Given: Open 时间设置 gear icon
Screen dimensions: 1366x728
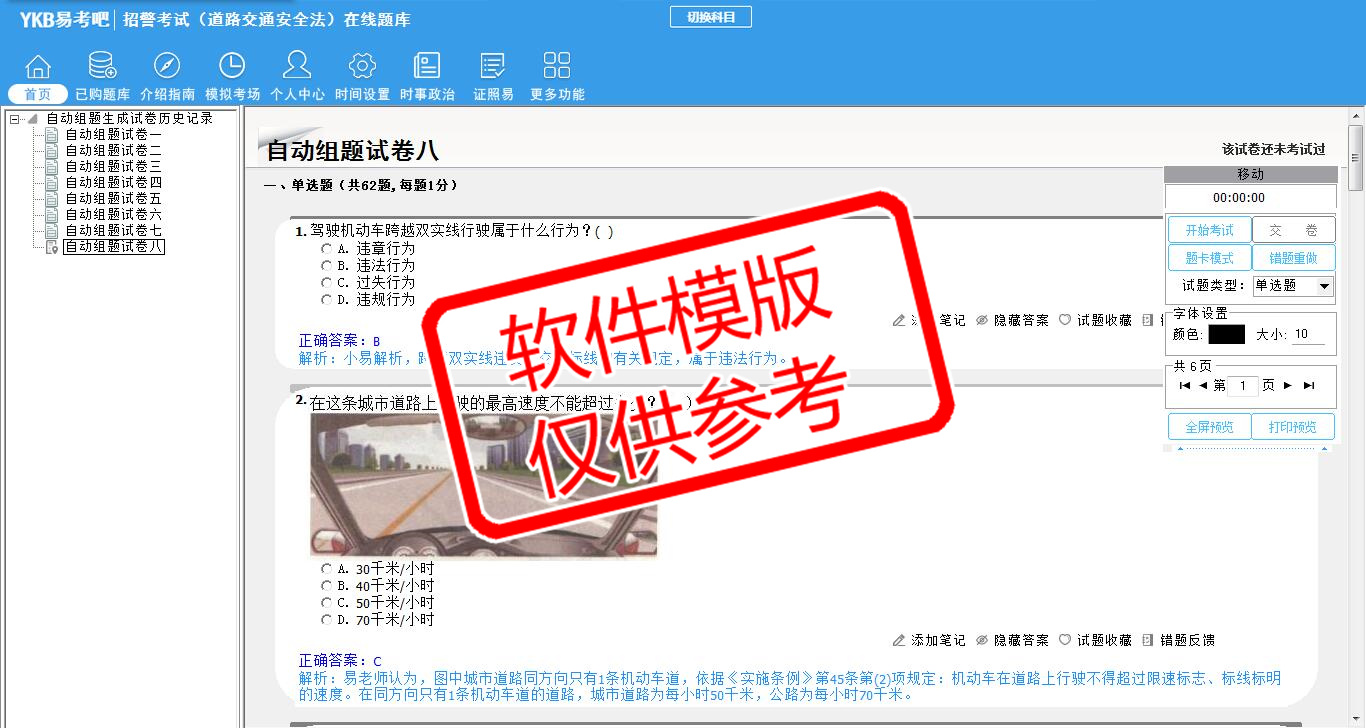Looking at the screenshot, I should tap(362, 67).
